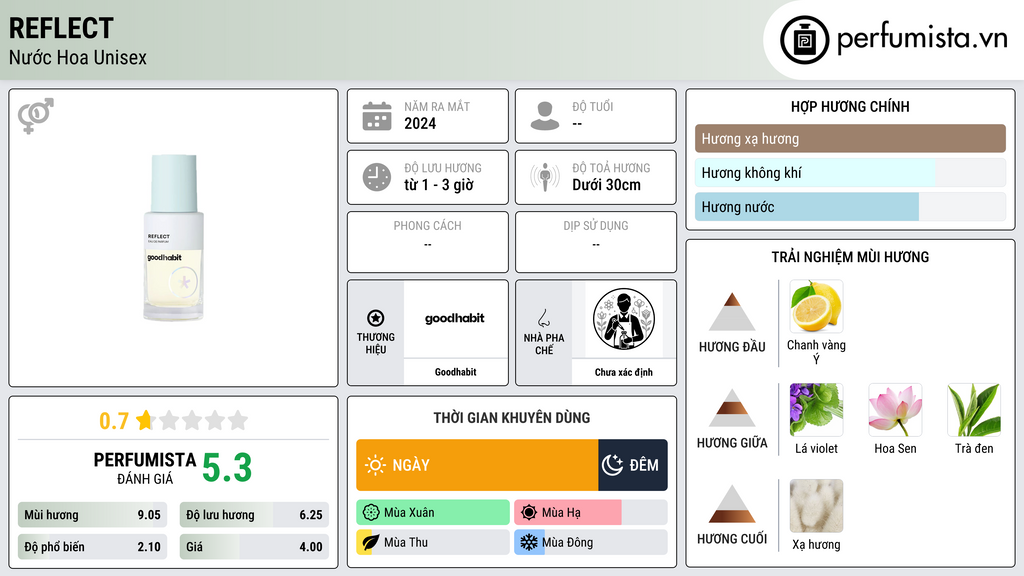Click the Độ lưu hương score bar
Screen dimensions: 1024x576
254,515
